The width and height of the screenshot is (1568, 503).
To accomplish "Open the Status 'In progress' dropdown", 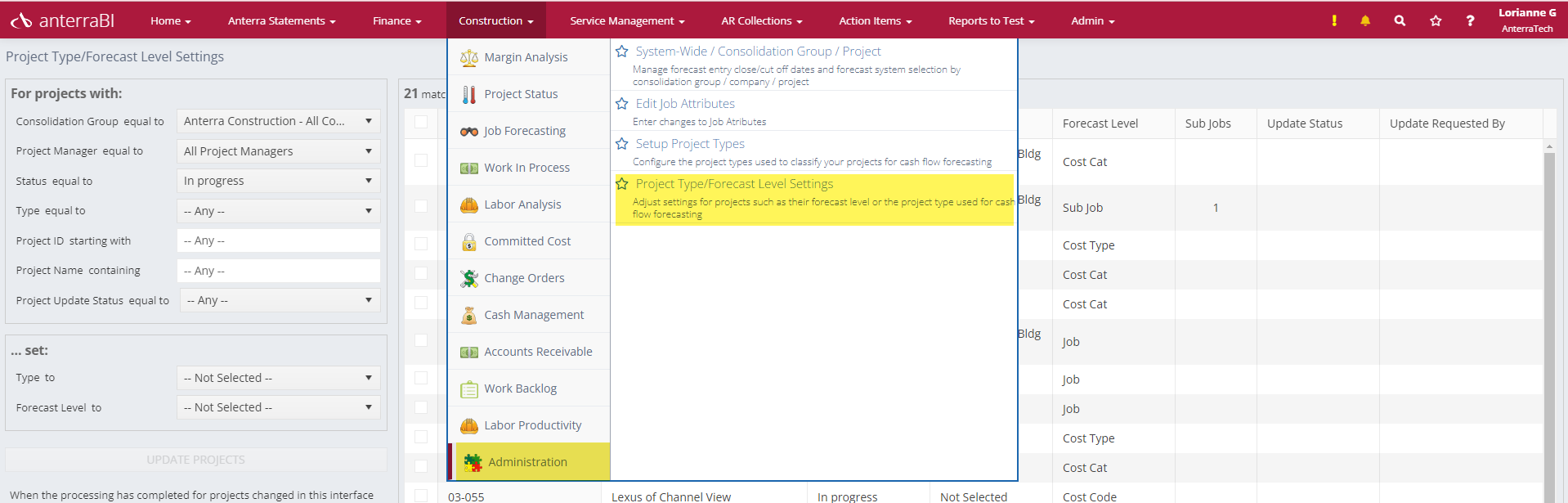I will 279,181.
